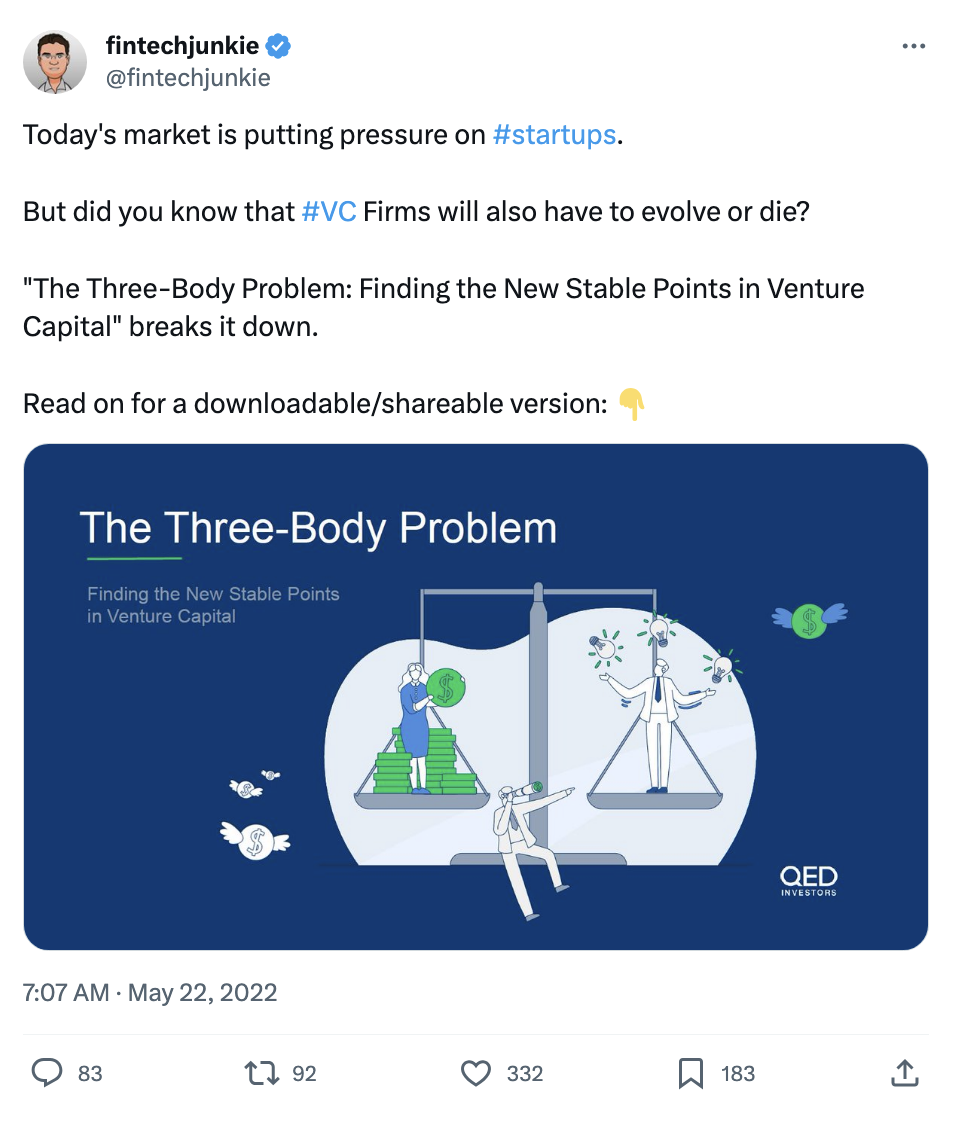
Task: Click the QED Investors logo in image
Action: pos(808,879)
